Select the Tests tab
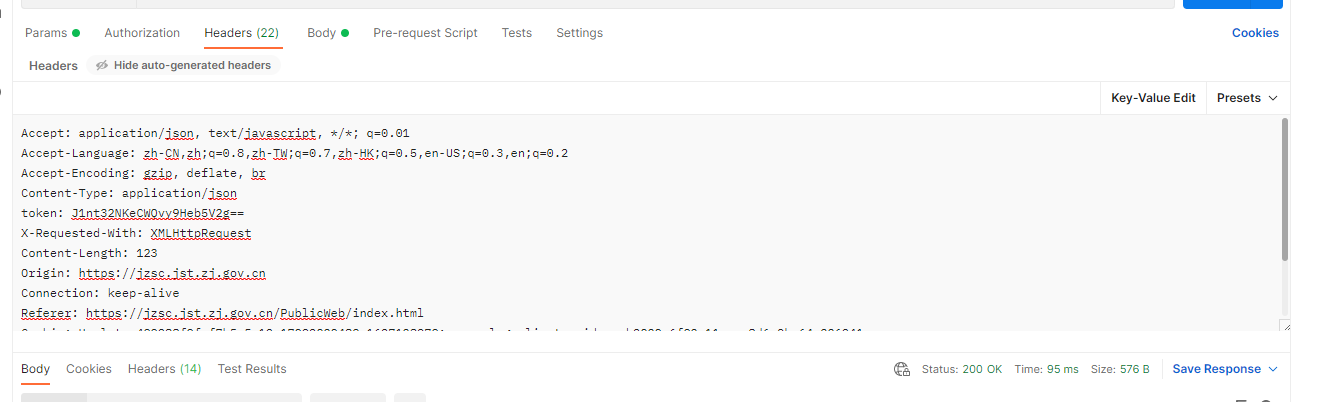Screen dimensions: 1318x402 point(517,33)
